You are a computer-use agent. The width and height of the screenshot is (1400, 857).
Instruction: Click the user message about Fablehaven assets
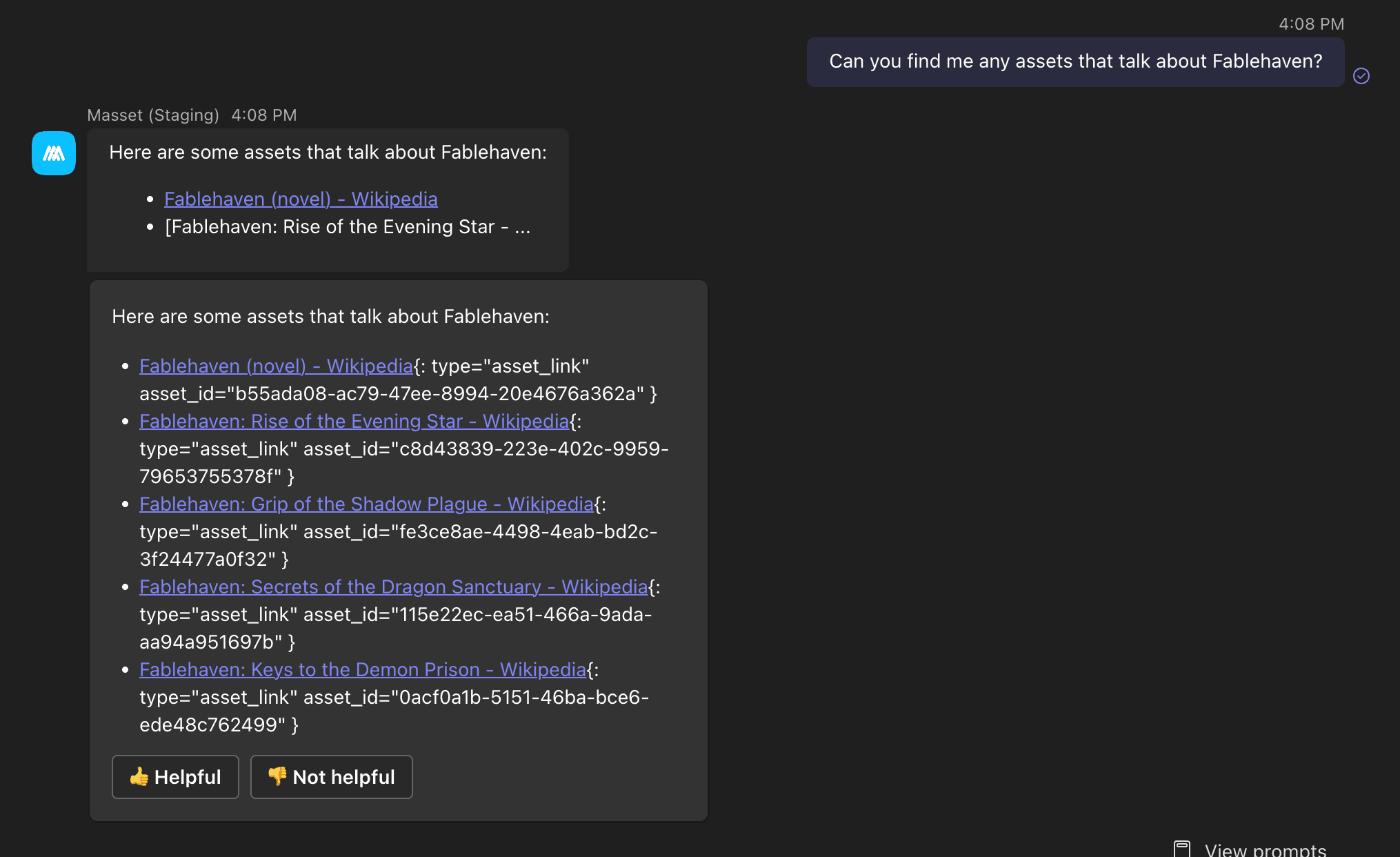click(1075, 61)
